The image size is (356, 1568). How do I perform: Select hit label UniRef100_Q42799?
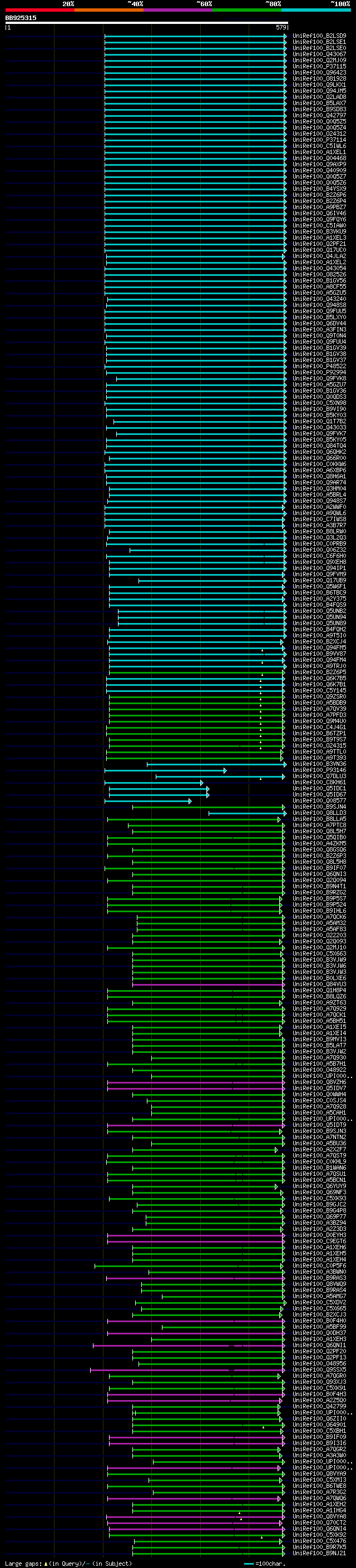pos(319,1406)
